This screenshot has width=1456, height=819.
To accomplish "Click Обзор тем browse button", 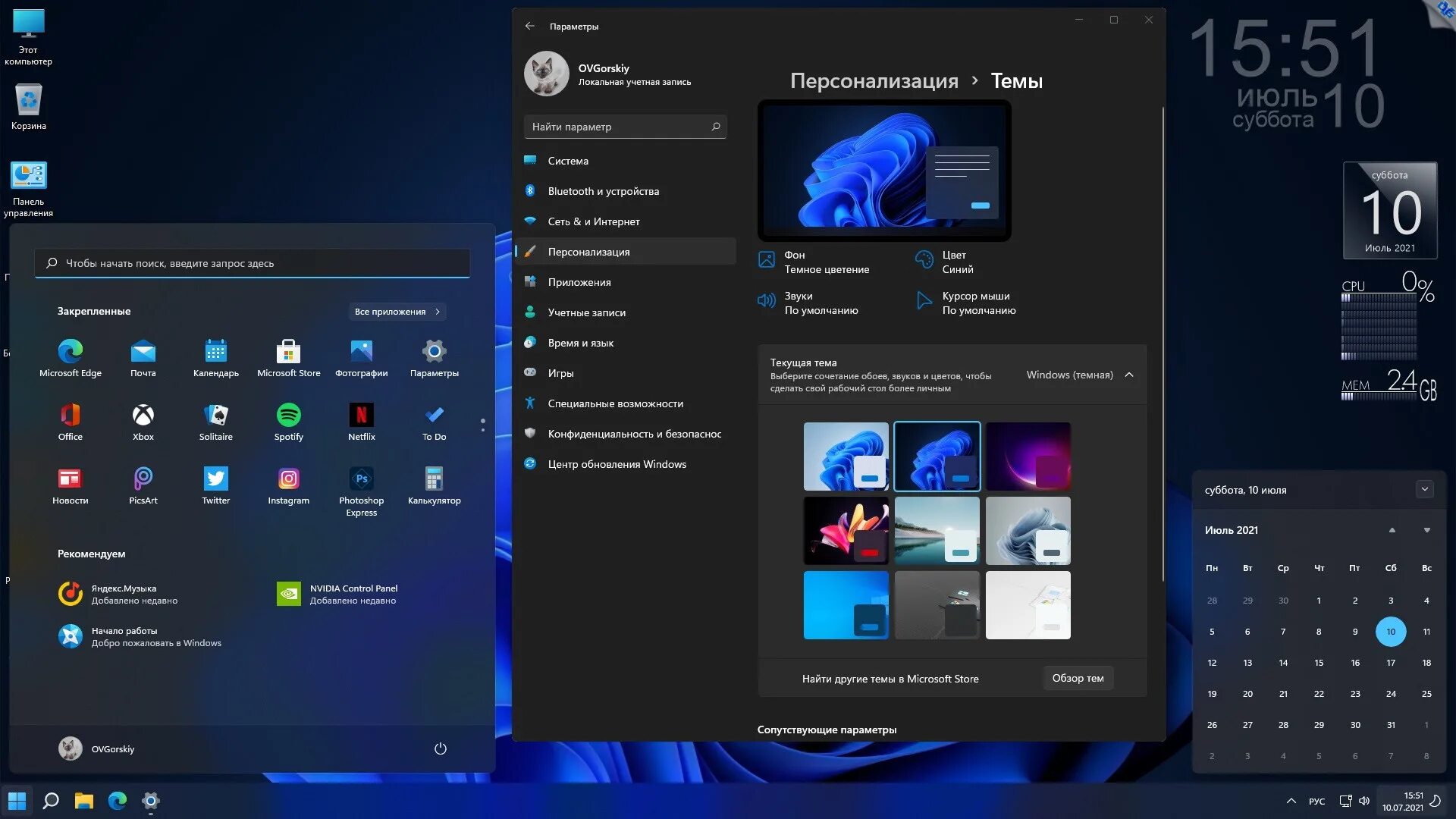I will click(x=1077, y=678).
